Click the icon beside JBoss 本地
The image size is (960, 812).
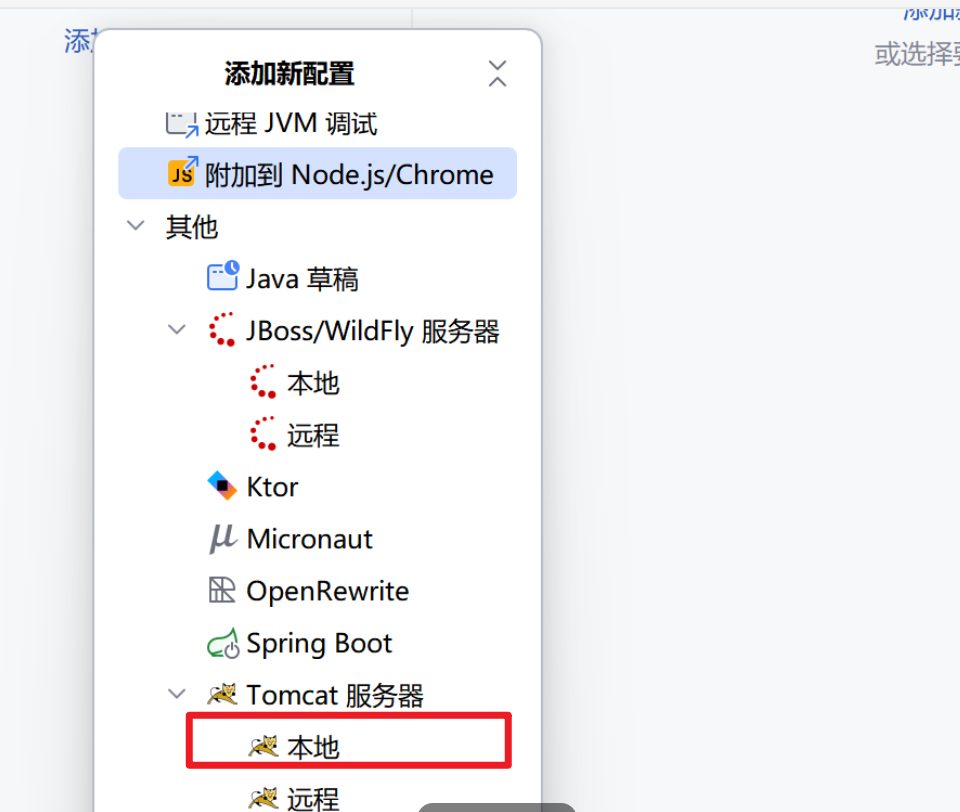click(263, 382)
